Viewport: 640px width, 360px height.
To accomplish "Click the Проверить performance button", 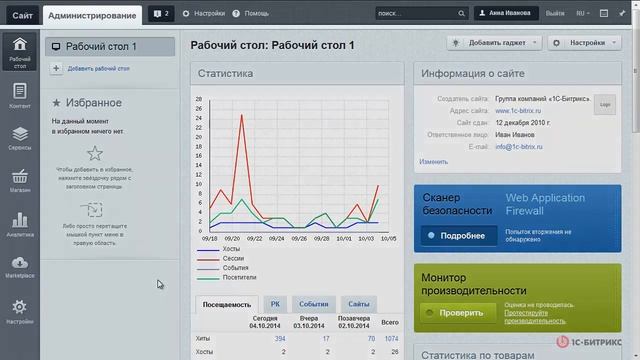I will [458, 313].
